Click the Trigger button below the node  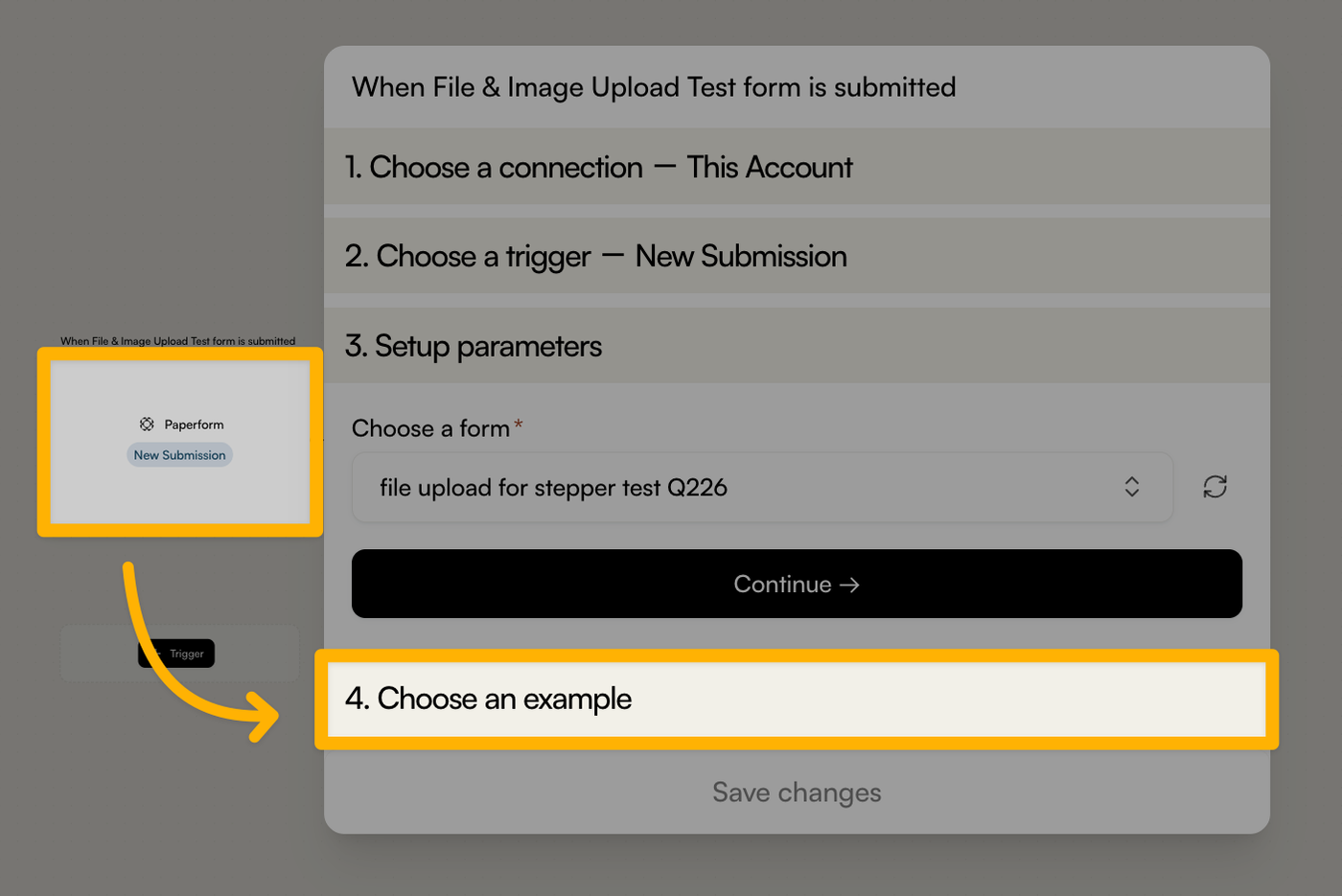point(176,654)
